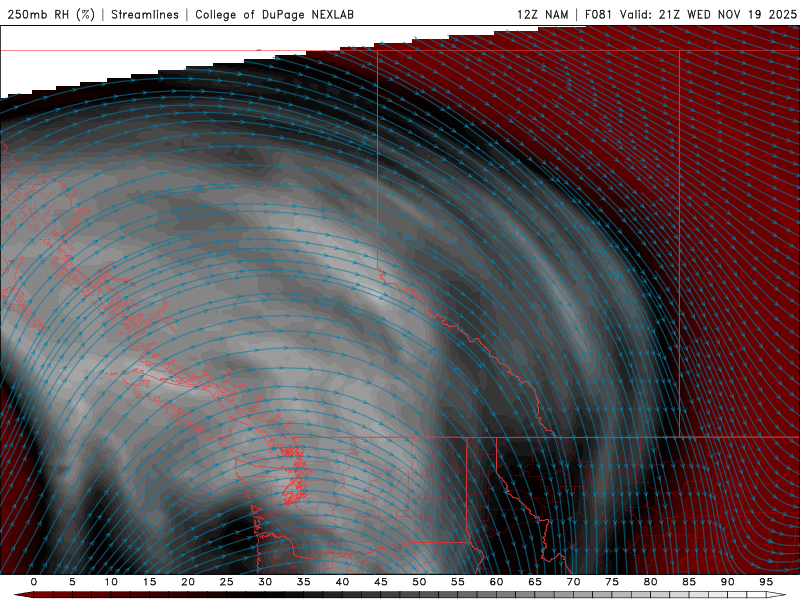Click the colorbar label "85"
Viewport: 800px width, 600px height.
click(x=689, y=582)
